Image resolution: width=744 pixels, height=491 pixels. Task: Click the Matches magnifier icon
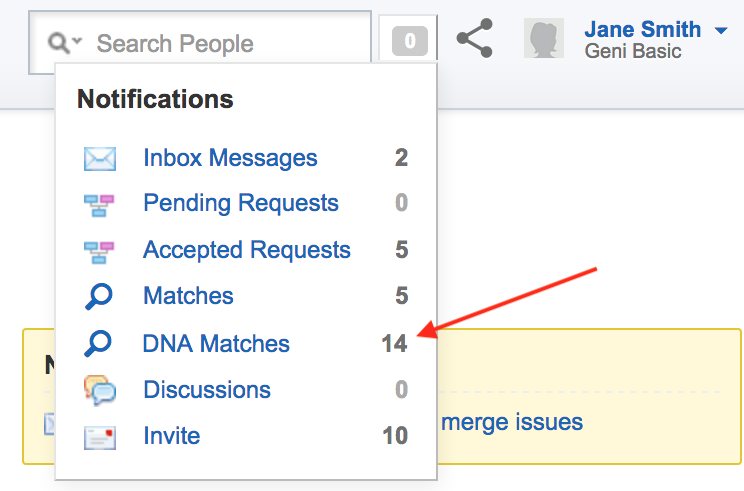[x=99, y=296]
